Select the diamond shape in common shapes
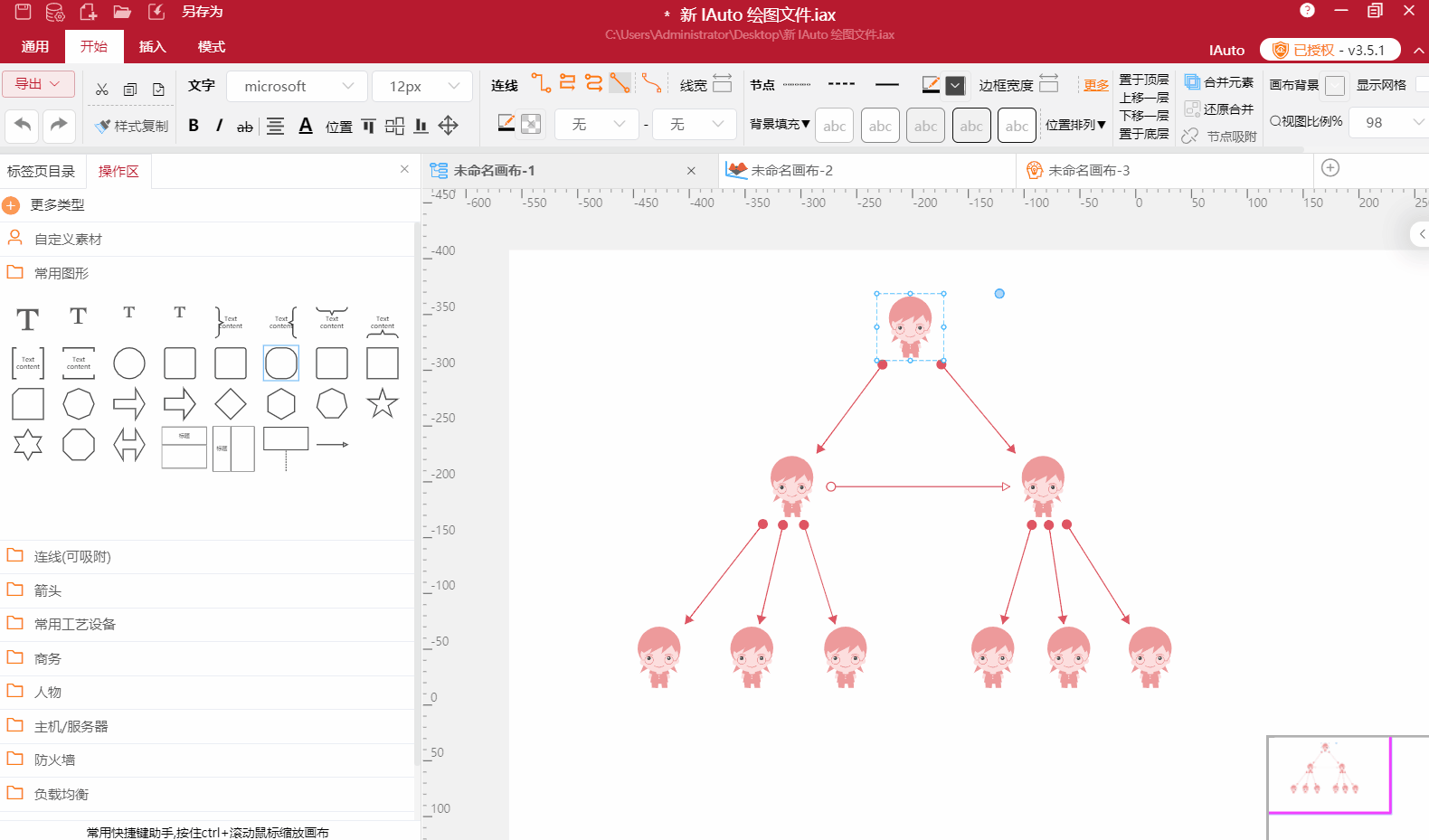This screenshot has width=1429, height=840. [231, 403]
